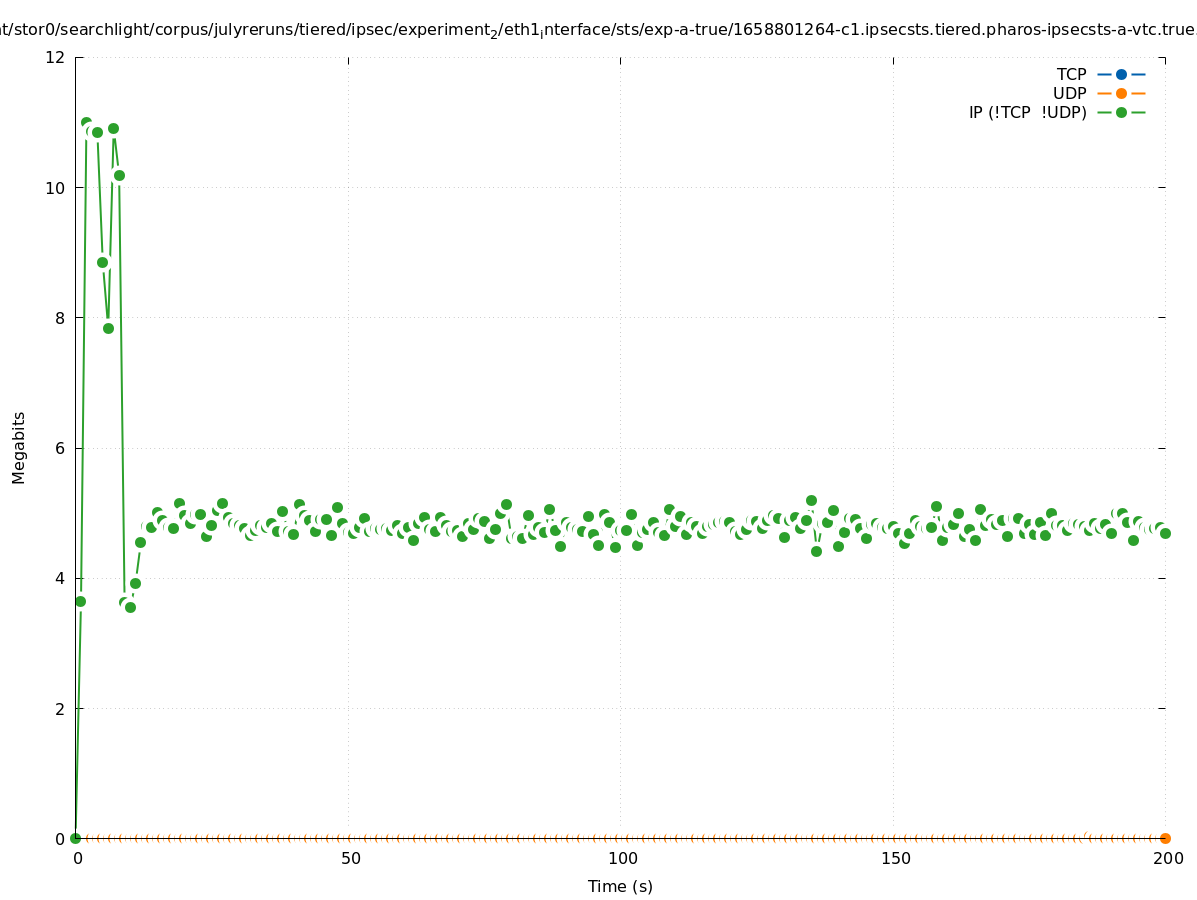Click the 50 tick label on x-axis
Image resolution: width=1197 pixels, height=900 pixels.
350,858
